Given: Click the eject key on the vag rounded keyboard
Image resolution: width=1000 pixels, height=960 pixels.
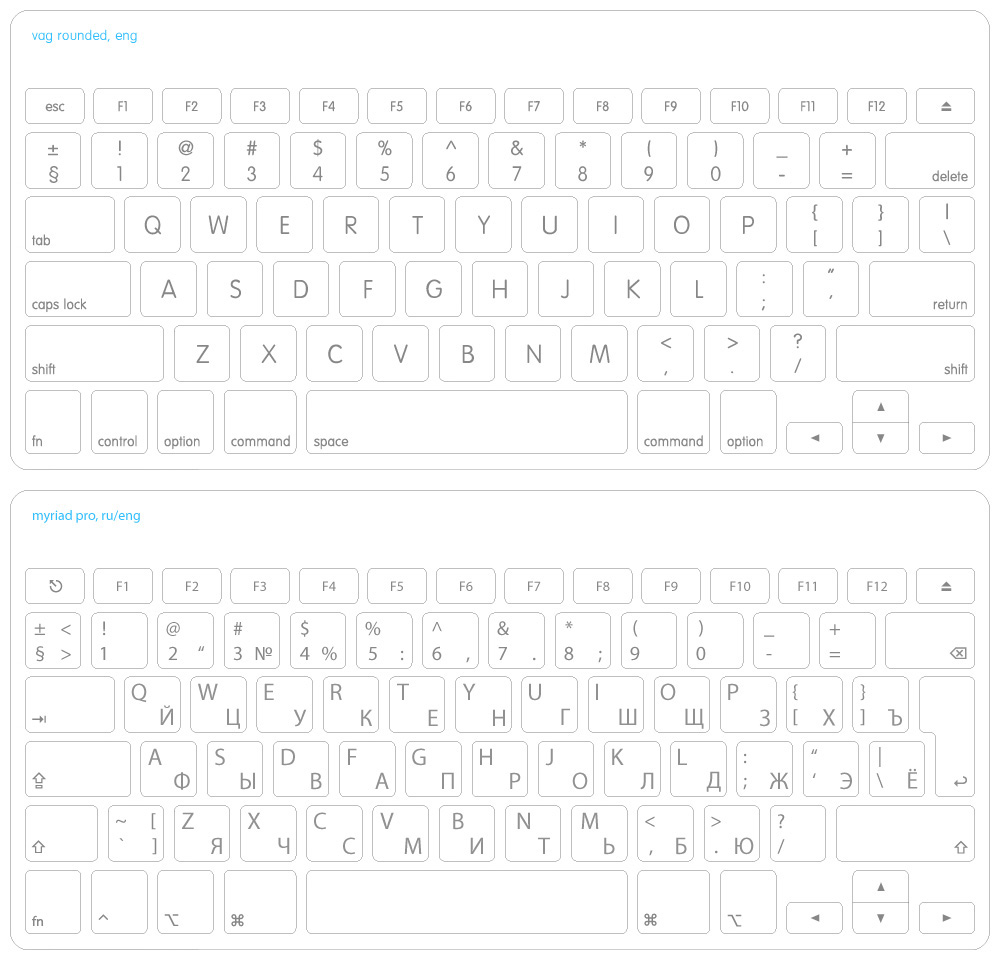Looking at the screenshot, I should [946, 106].
